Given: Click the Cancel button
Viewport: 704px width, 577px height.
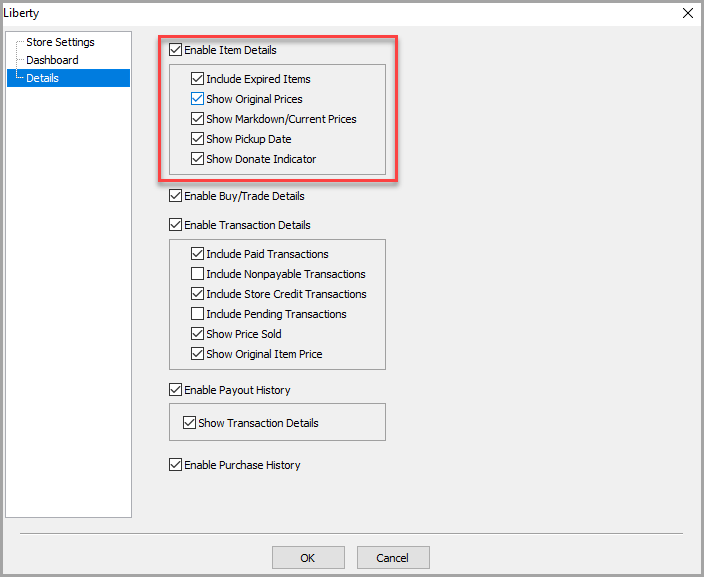Looking at the screenshot, I should (393, 558).
